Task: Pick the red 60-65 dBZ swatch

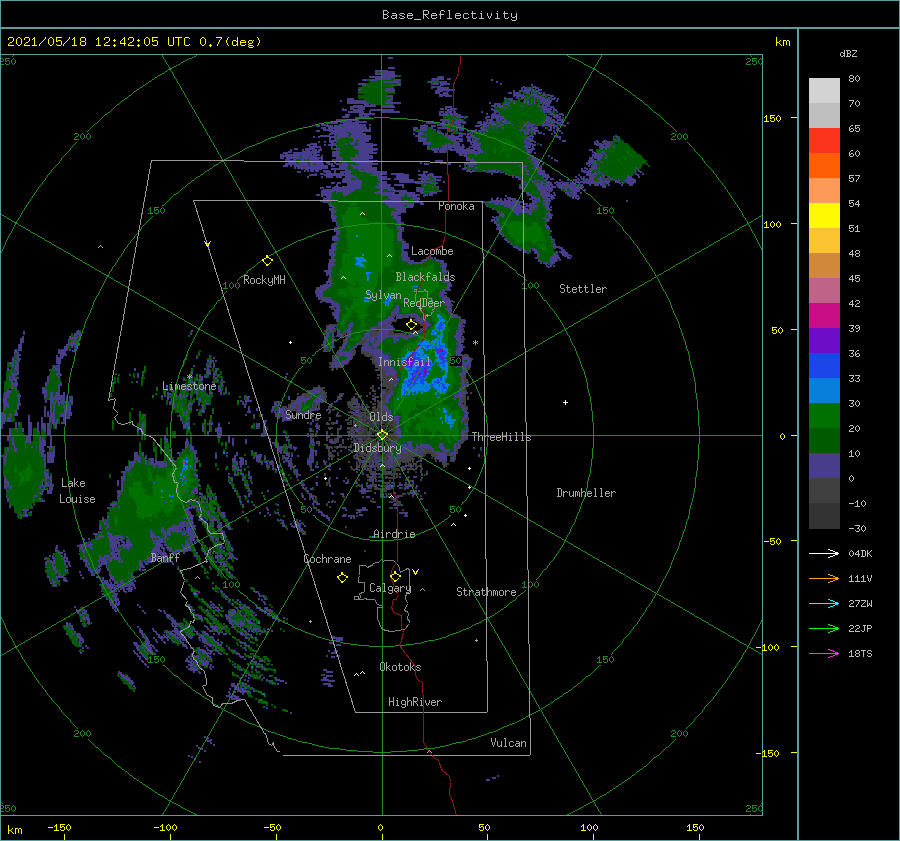Action: tap(824, 141)
